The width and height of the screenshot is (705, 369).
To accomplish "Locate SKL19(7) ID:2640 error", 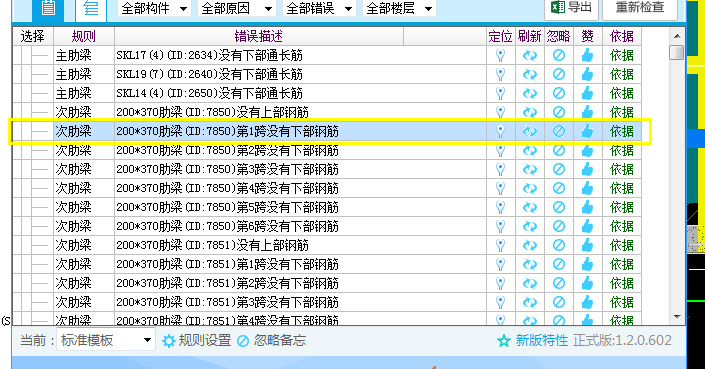I will [x=500, y=74].
